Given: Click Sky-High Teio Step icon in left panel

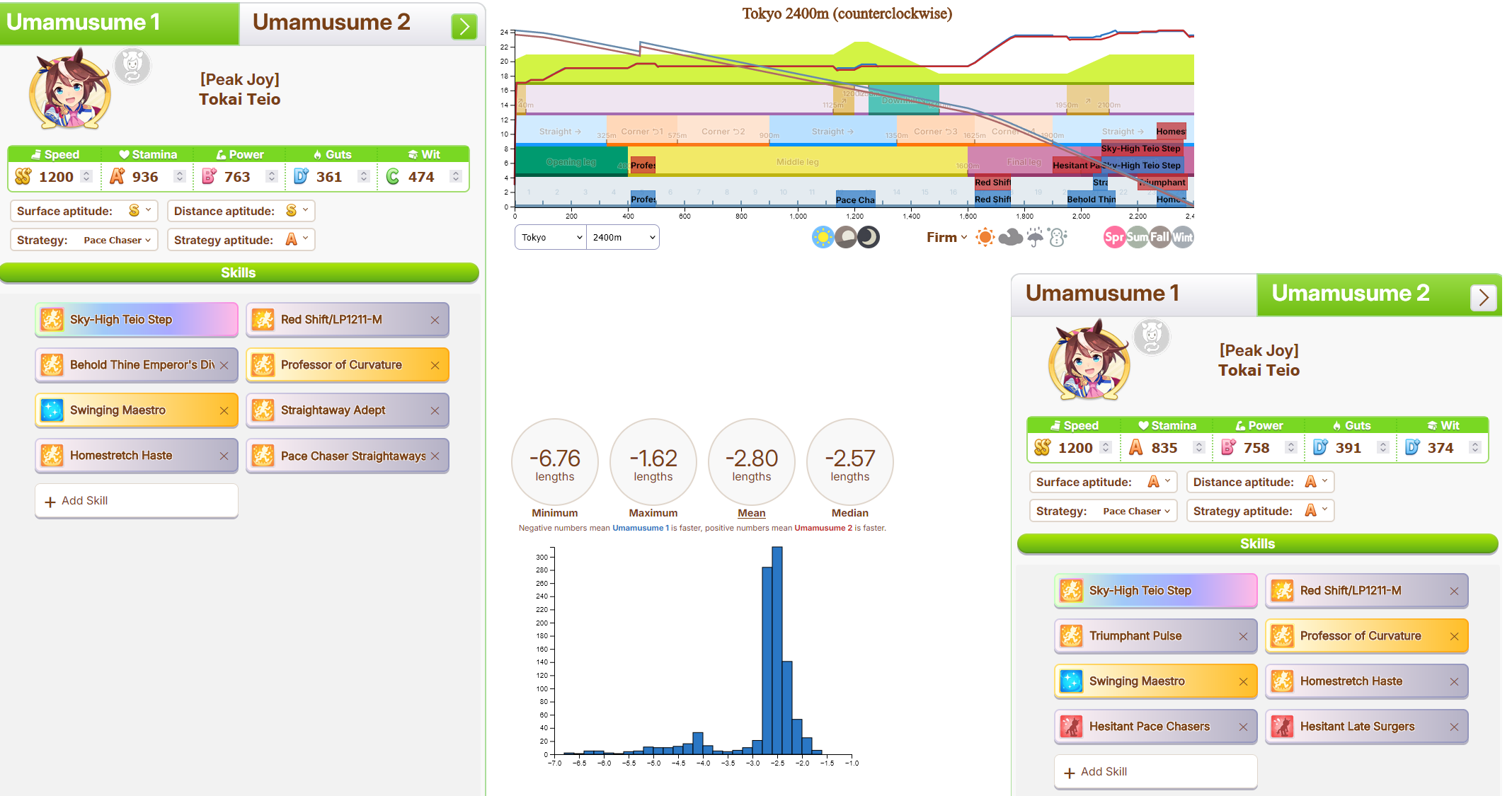Looking at the screenshot, I should (x=52, y=319).
